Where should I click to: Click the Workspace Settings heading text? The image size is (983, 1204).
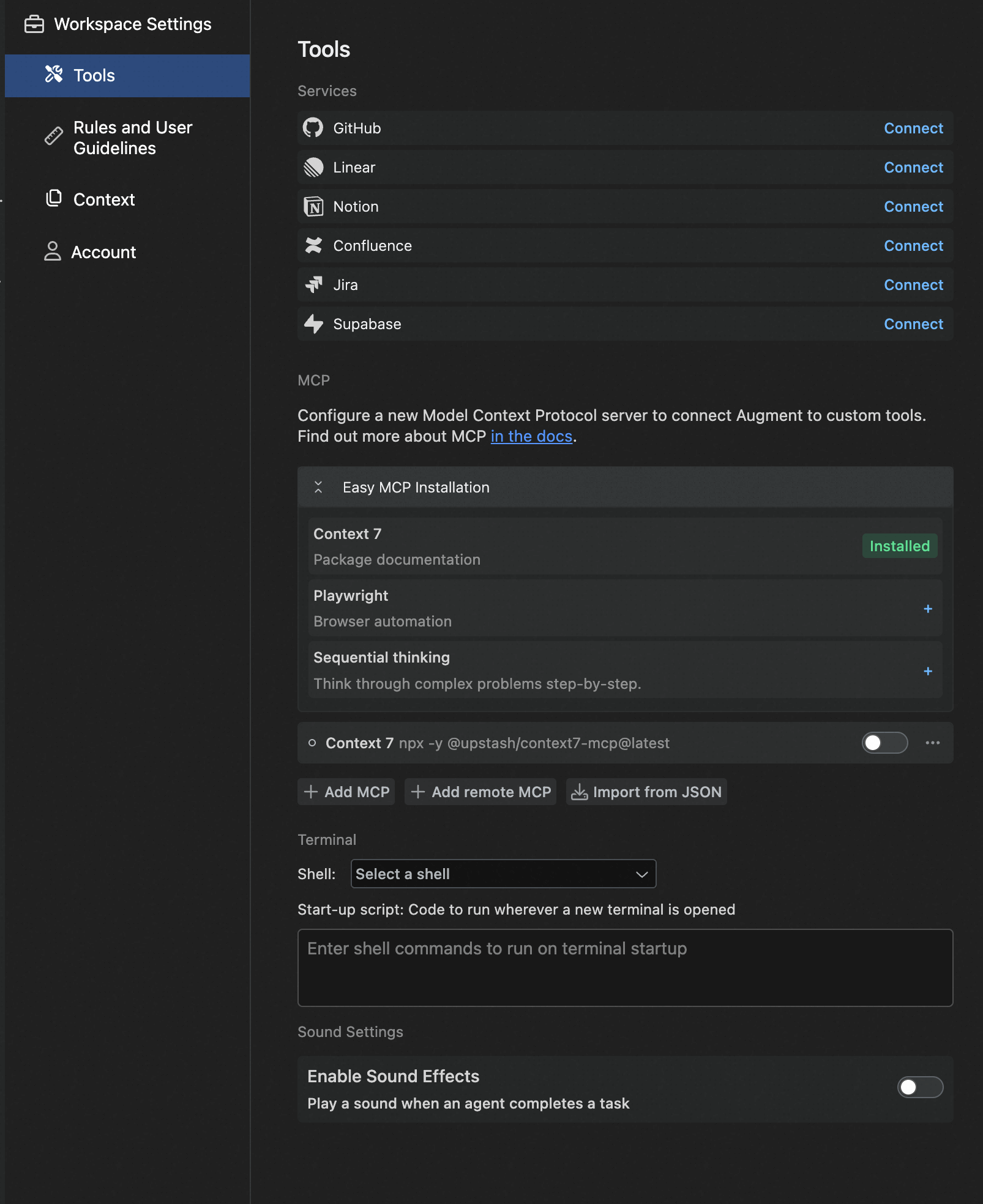pyautogui.click(x=133, y=24)
